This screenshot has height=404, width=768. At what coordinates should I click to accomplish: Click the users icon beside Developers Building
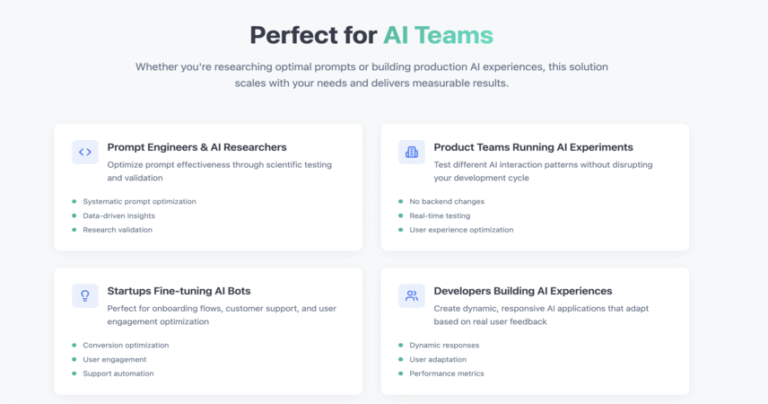pos(411,296)
